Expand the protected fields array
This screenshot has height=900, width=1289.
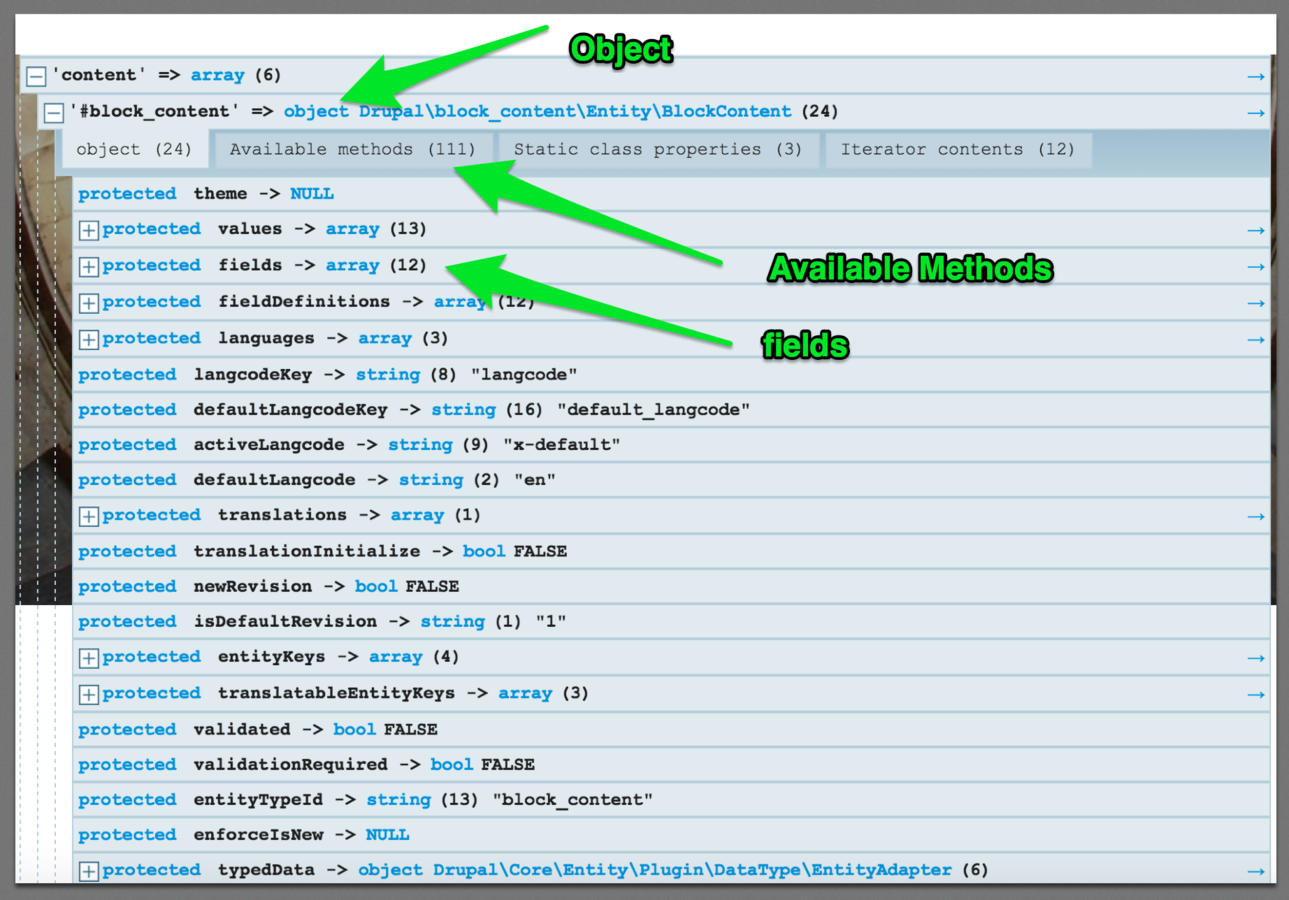tap(89, 267)
